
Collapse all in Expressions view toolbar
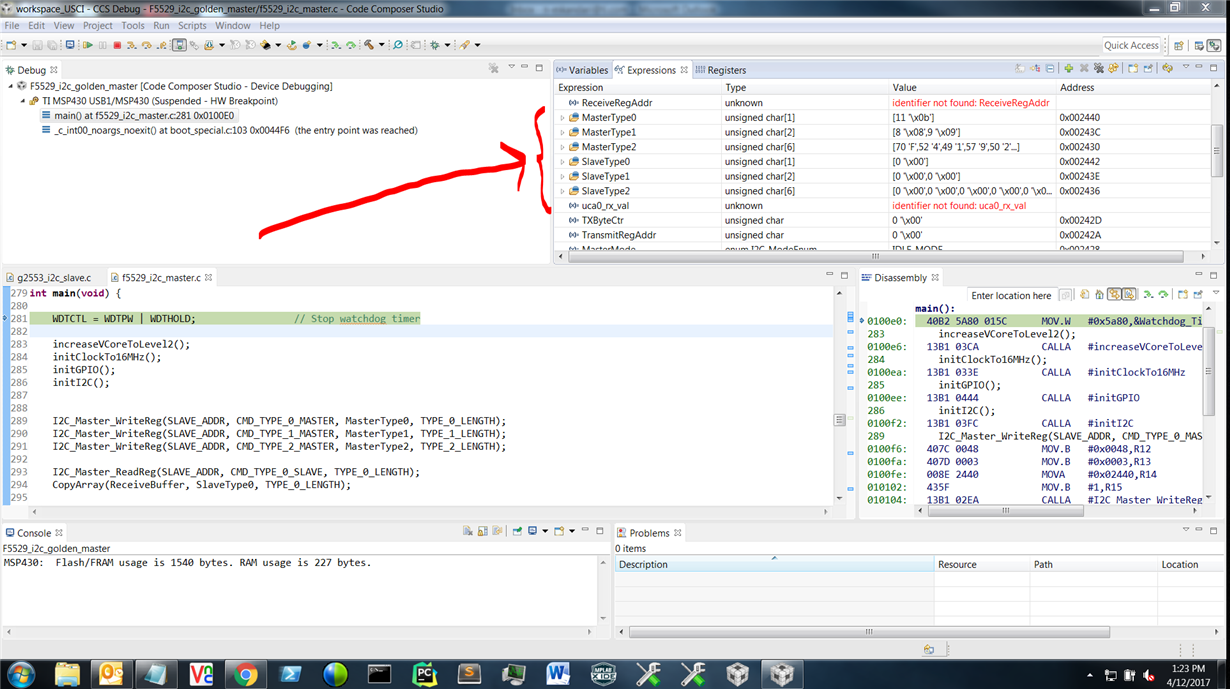pyautogui.click(x=1050, y=69)
